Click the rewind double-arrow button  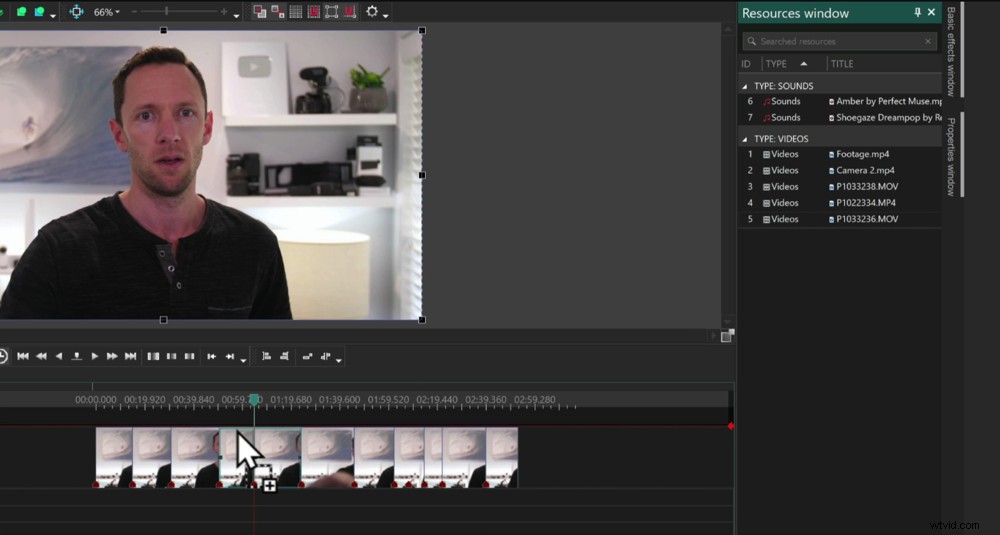[41, 356]
